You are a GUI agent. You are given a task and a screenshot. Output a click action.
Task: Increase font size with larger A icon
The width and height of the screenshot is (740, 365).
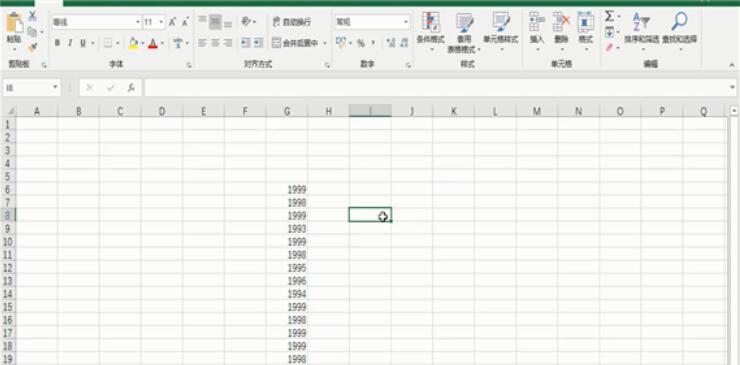coord(173,22)
